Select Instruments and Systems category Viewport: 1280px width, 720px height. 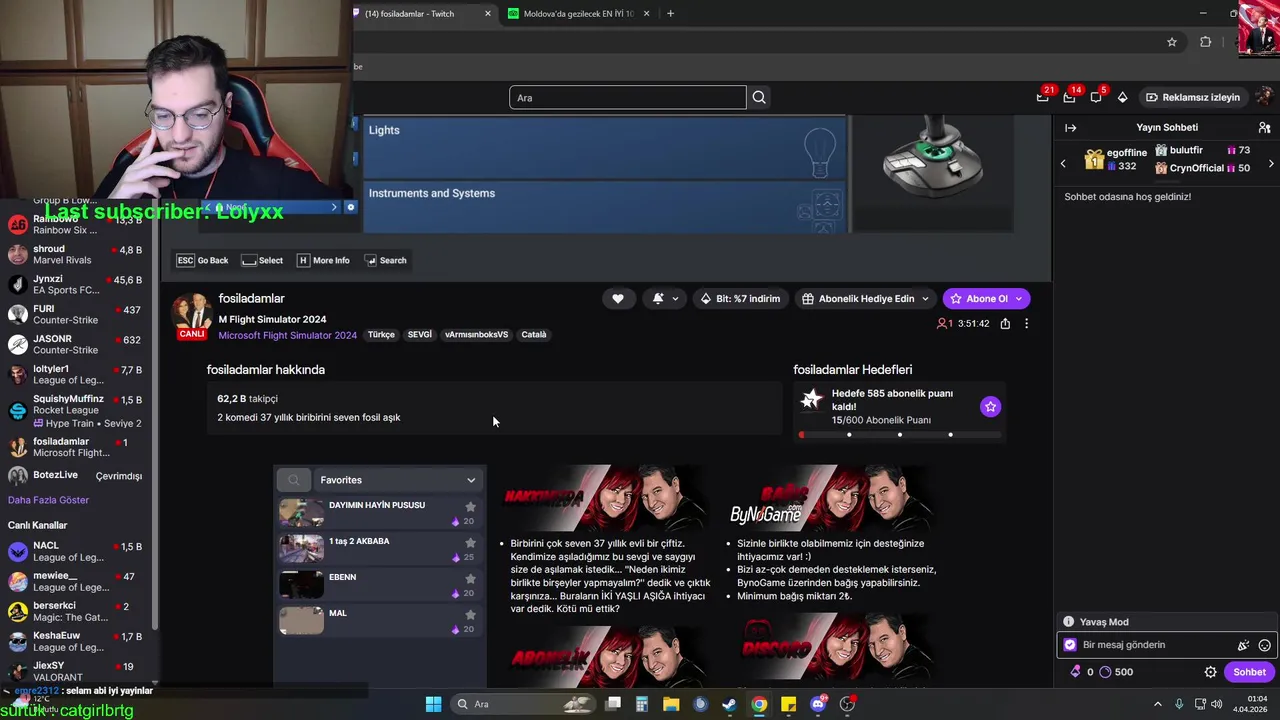coord(604,206)
